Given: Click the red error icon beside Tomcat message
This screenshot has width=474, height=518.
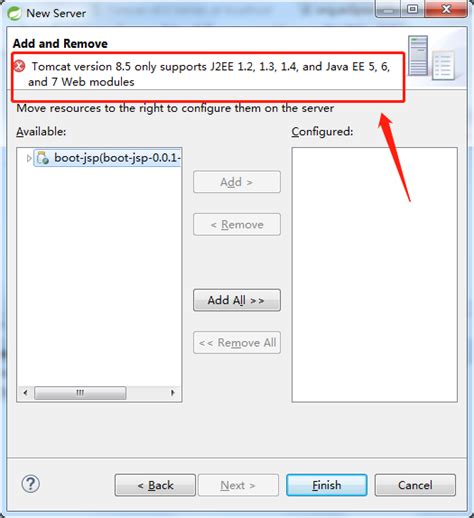Looking at the screenshot, I should click(19, 66).
